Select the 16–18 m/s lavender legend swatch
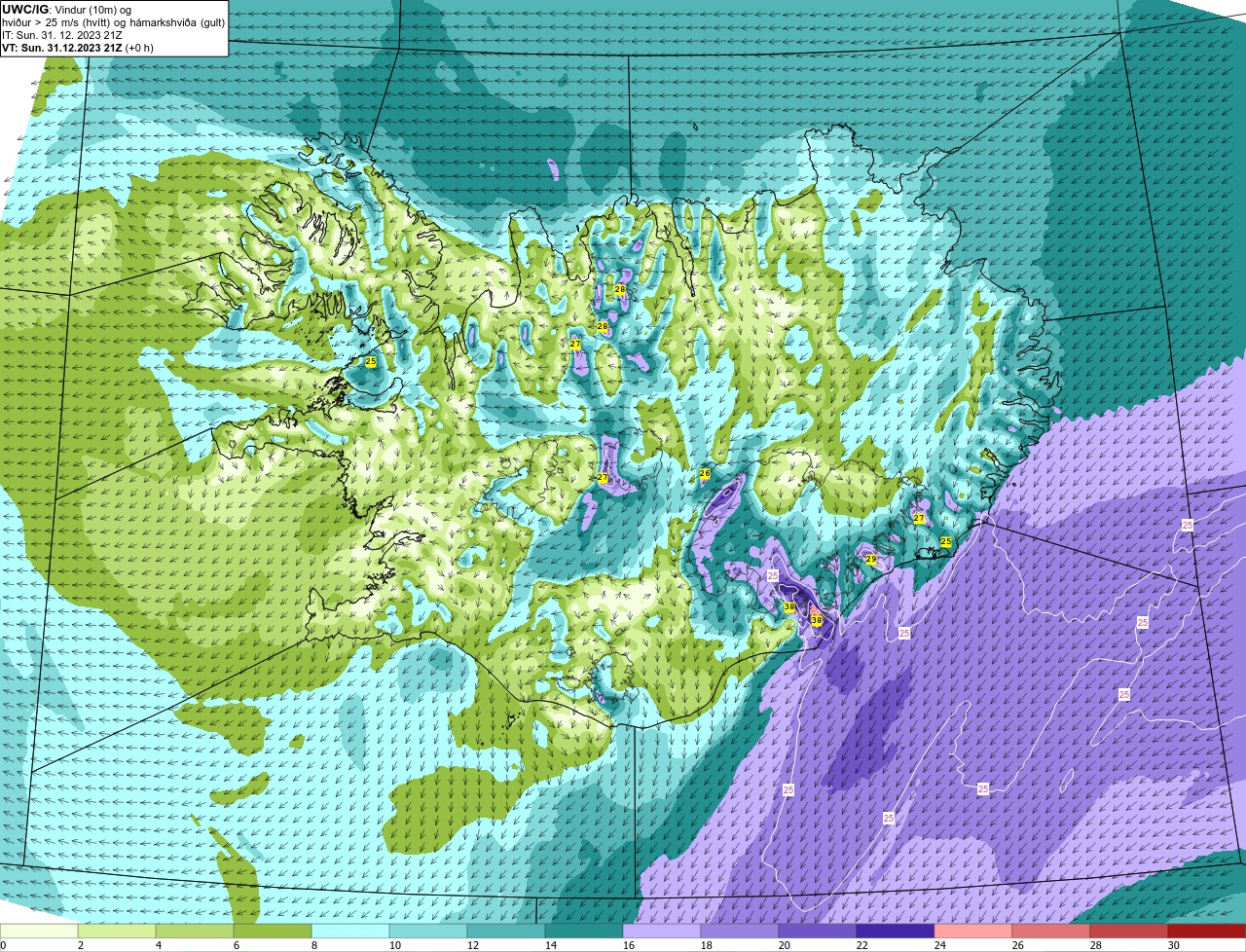The image size is (1246, 952). click(662, 932)
